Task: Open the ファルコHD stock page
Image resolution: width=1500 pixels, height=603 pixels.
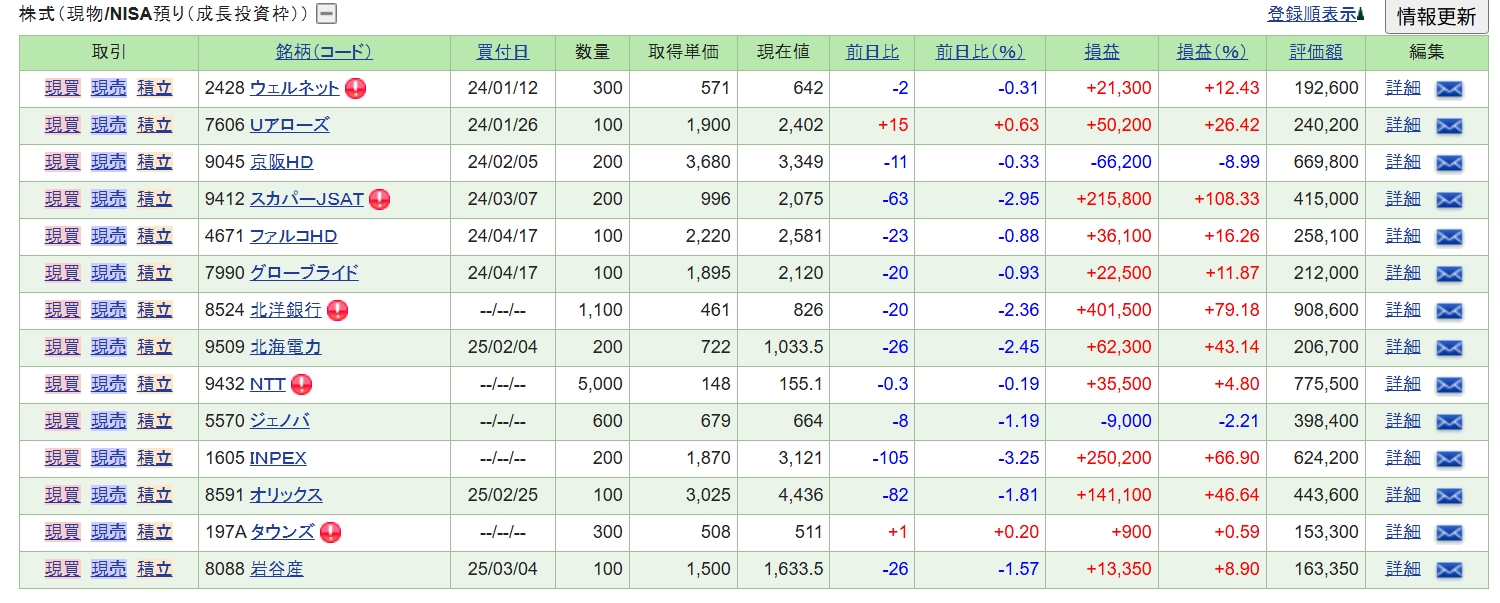Action: (x=293, y=236)
